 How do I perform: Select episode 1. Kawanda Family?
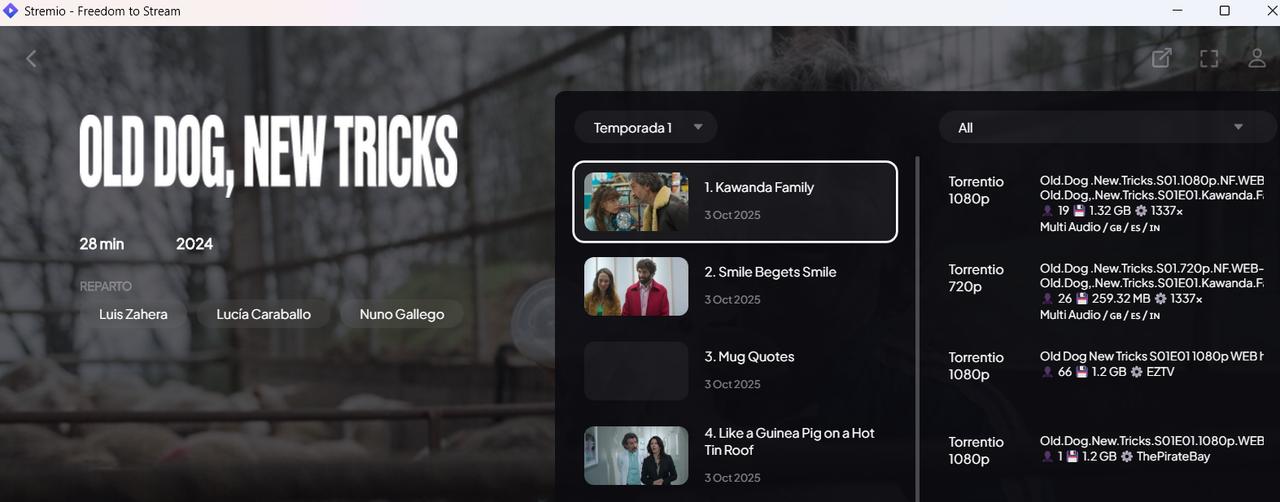735,202
